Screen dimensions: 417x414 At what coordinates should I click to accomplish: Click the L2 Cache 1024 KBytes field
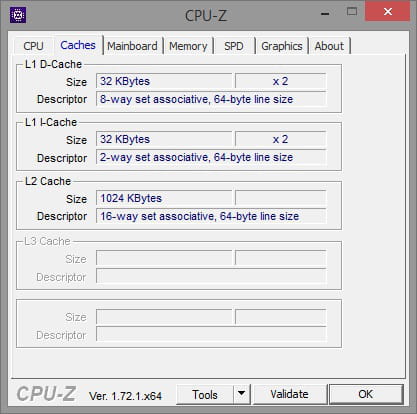tap(164, 198)
